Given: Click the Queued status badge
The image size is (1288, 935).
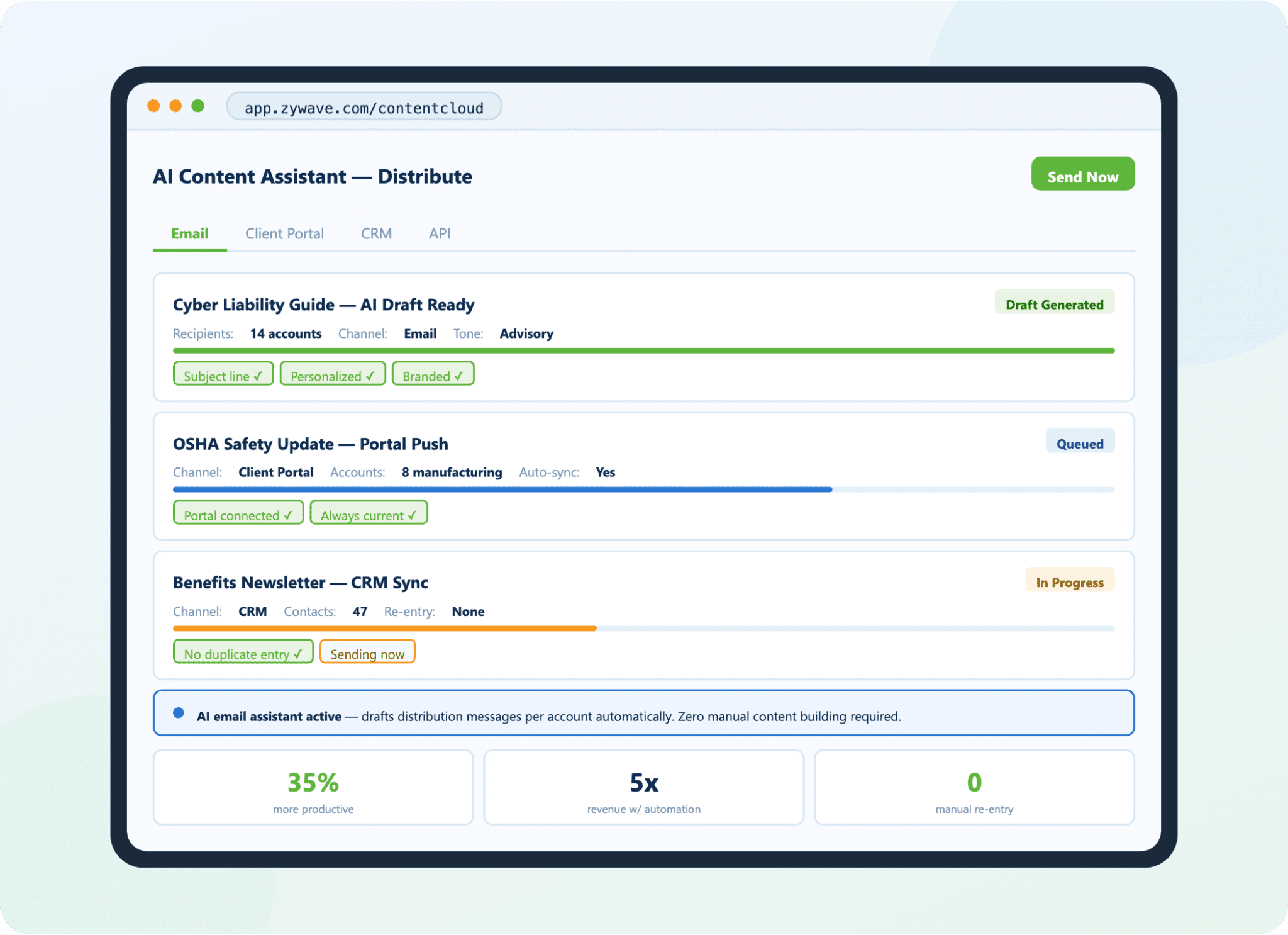Looking at the screenshot, I should 1079,443.
